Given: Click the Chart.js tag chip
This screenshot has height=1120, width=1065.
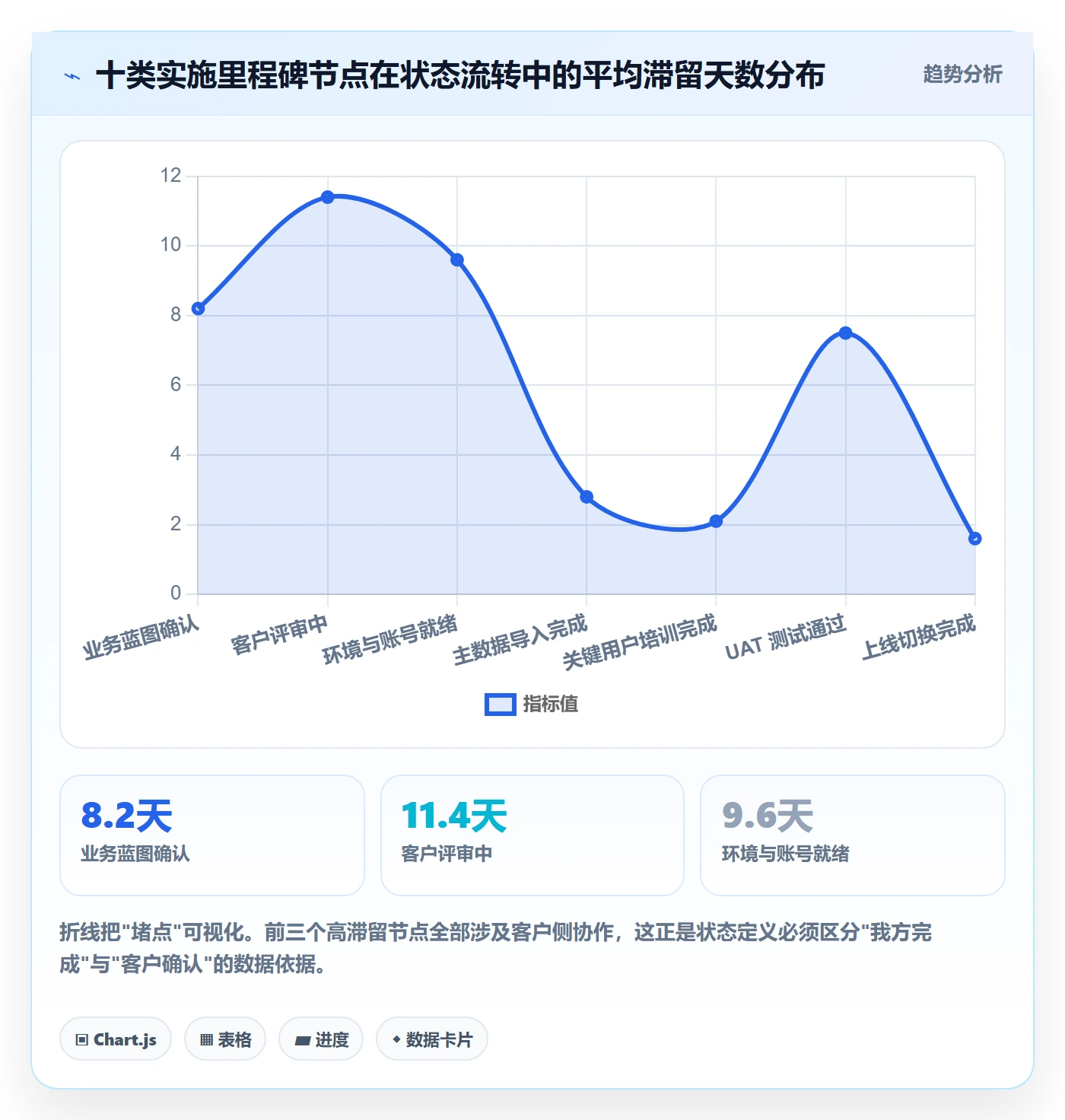Looking at the screenshot, I should pyautogui.click(x=116, y=1039).
